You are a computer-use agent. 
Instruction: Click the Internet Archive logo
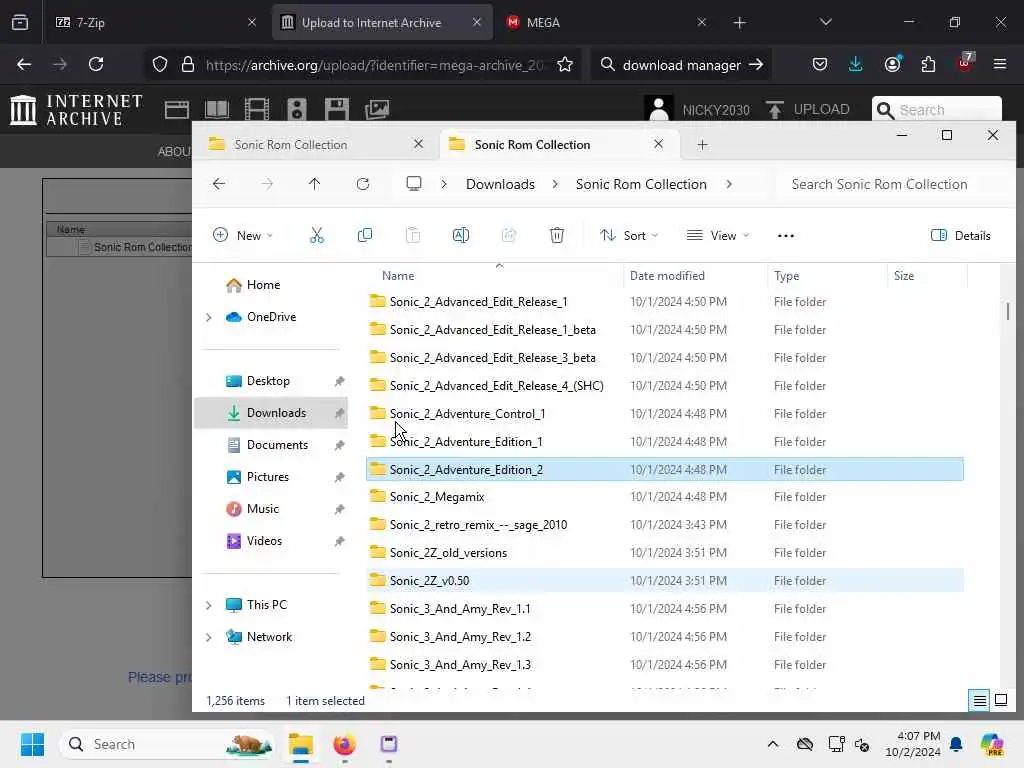pos(76,109)
